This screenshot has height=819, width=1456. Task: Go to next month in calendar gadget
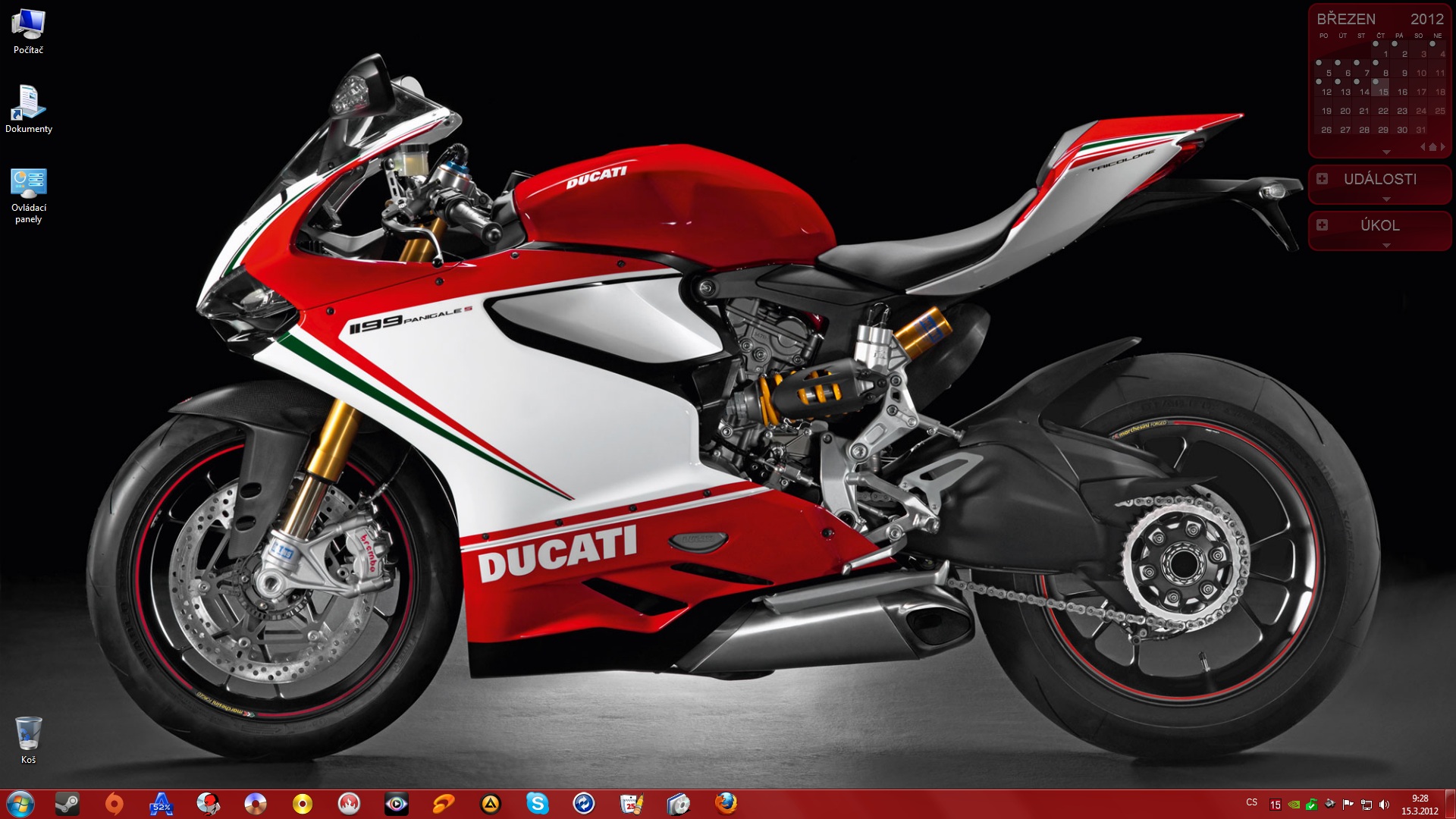coord(1442,147)
